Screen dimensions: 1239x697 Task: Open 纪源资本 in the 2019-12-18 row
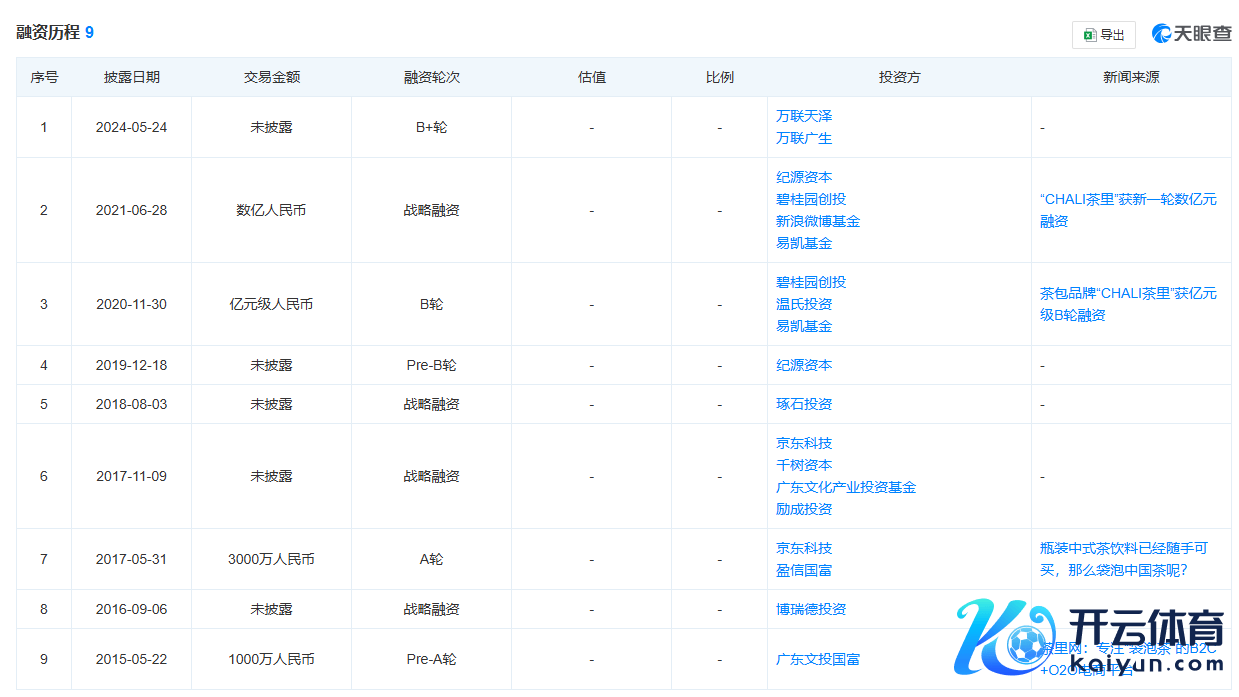pyautogui.click(x=804, y=365)
